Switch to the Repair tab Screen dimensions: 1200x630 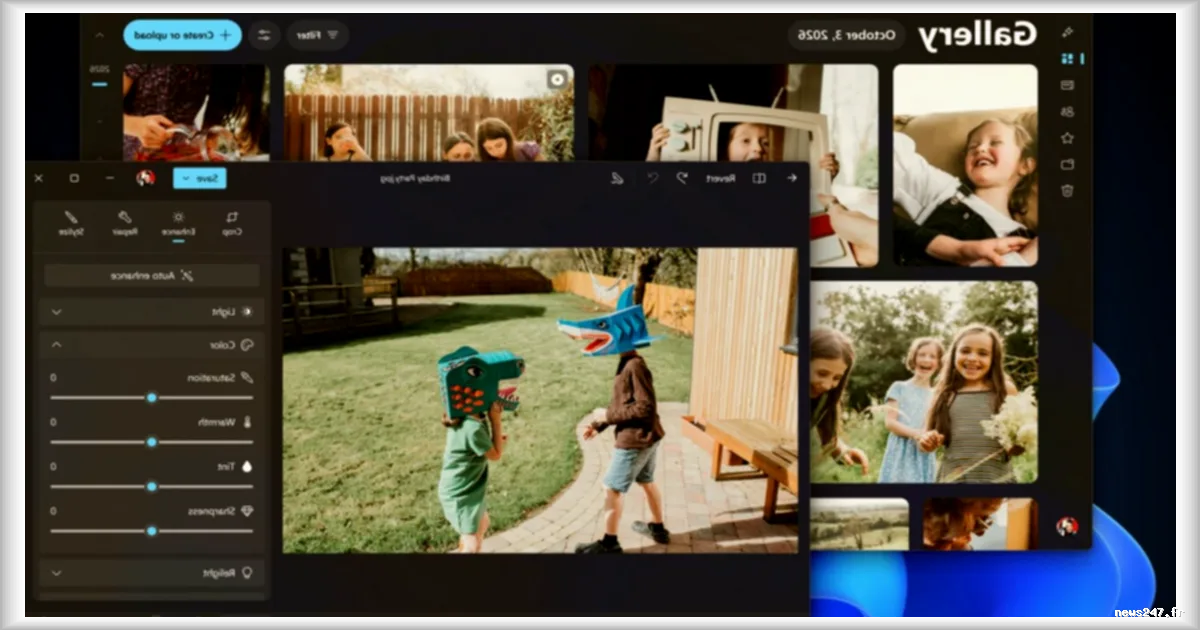[x=124, y=223]
